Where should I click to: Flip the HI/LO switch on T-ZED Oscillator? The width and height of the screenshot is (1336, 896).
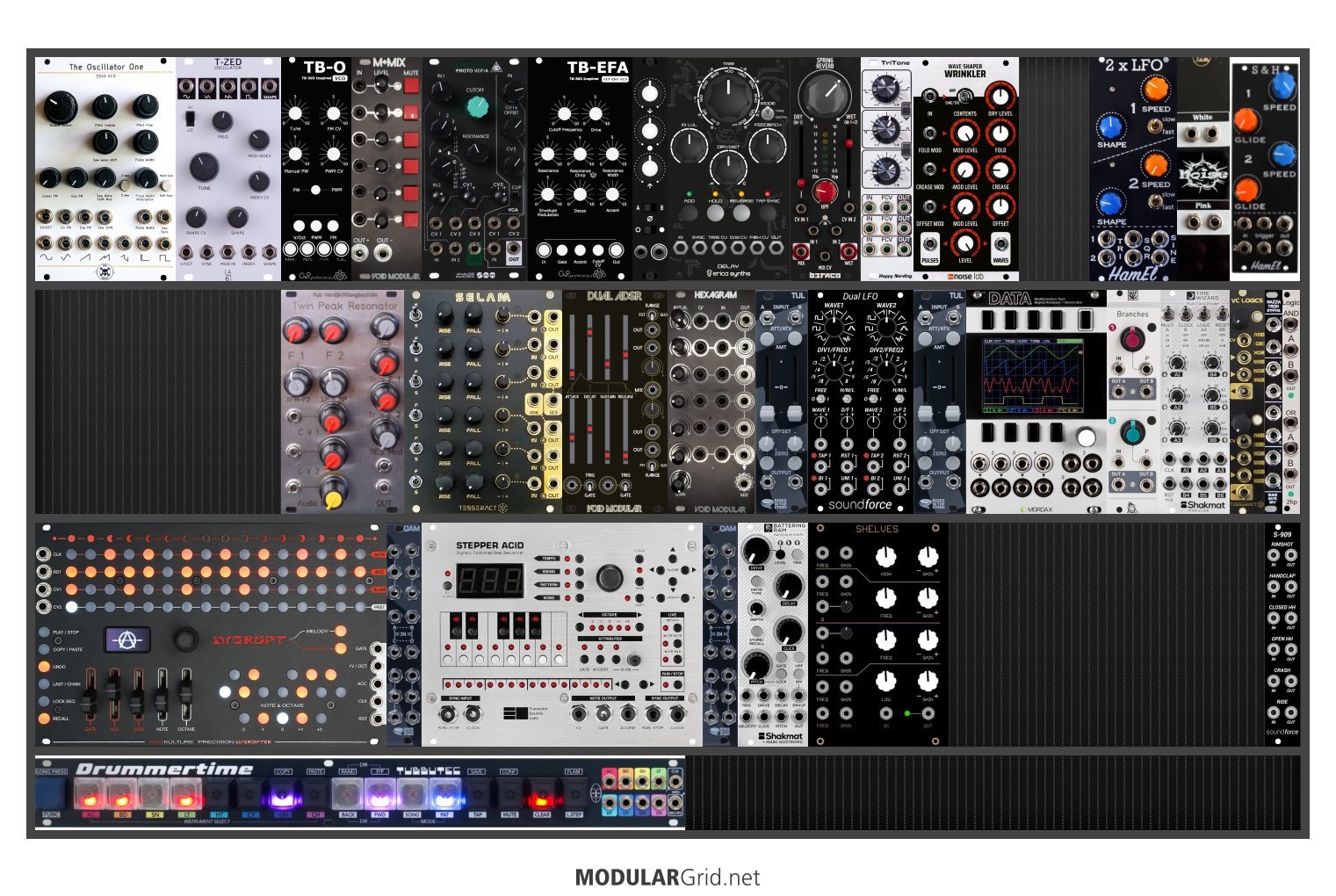191,118
